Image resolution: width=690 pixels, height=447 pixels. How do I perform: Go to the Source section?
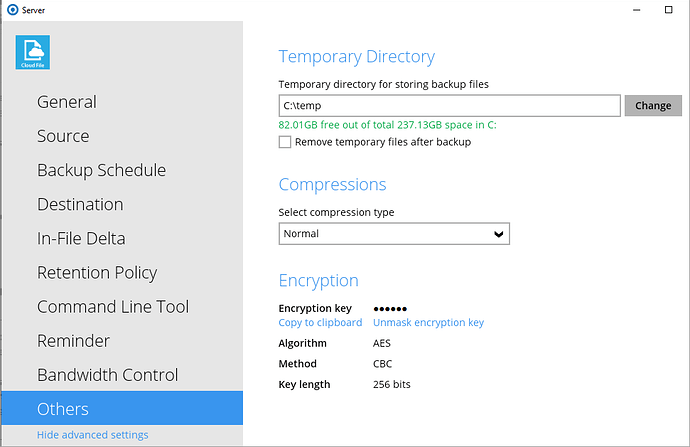click(63, 136)
